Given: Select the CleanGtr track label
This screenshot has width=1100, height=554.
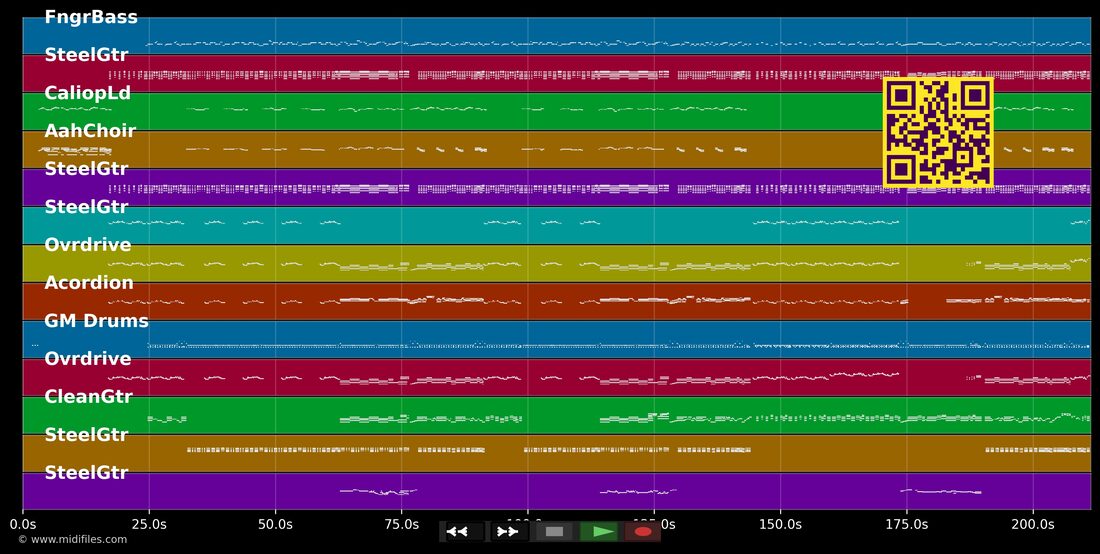Looking at the screenshot, I should point(88,396).
